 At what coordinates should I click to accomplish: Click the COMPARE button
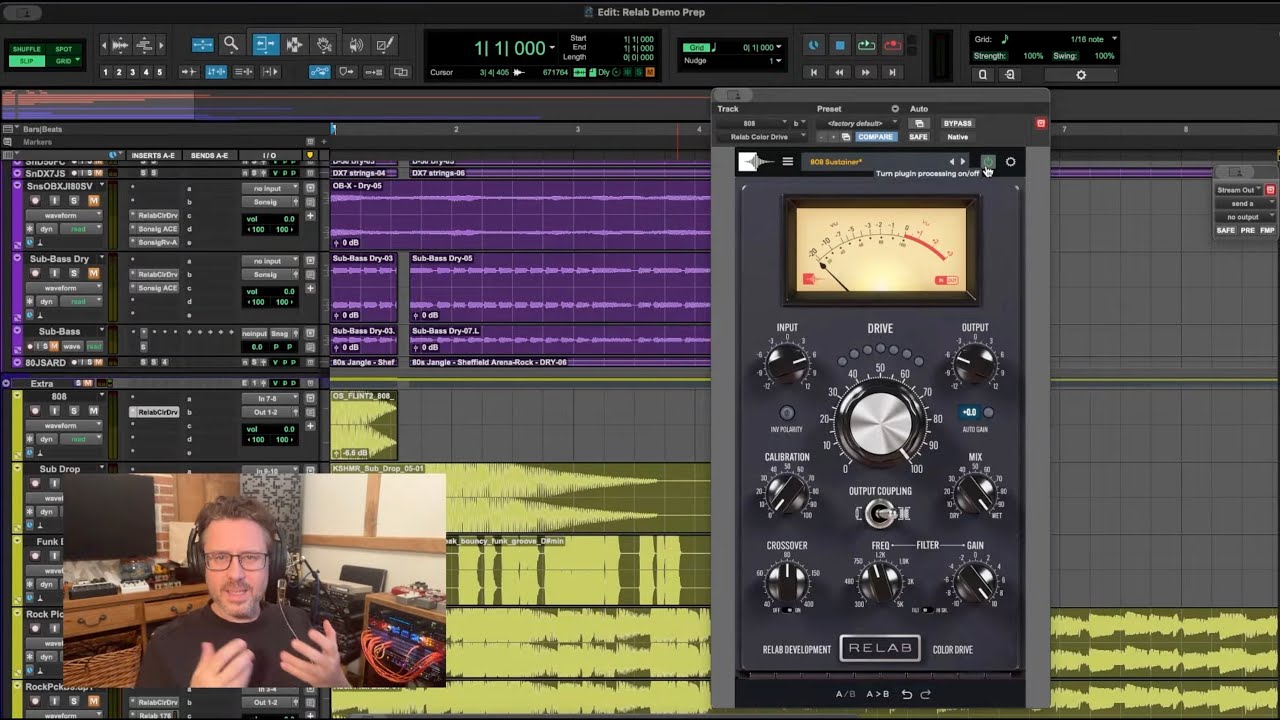[x=875, y=137]
